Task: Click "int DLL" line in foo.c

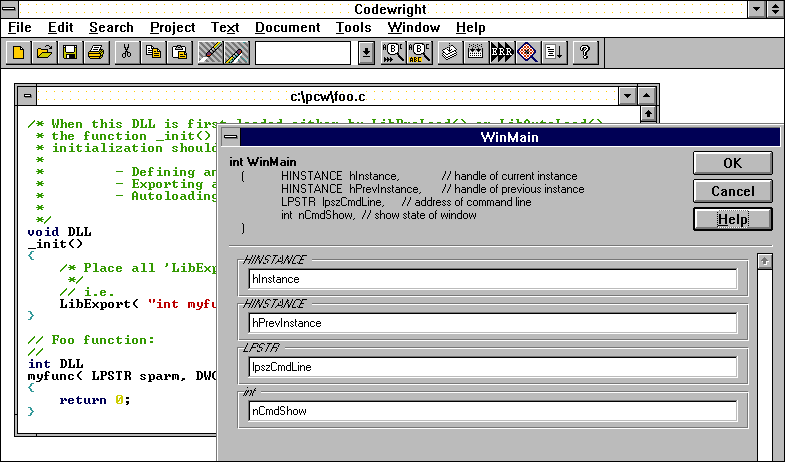Action: point(55,364)
